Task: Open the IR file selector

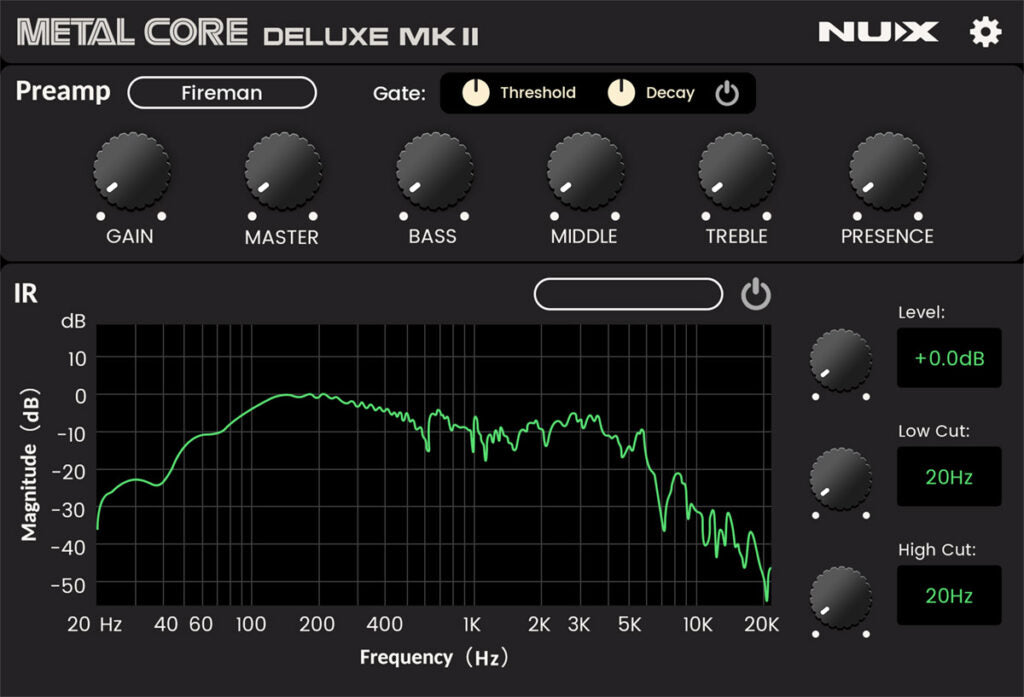Action: pyautogui.click(x=628, y=293)
